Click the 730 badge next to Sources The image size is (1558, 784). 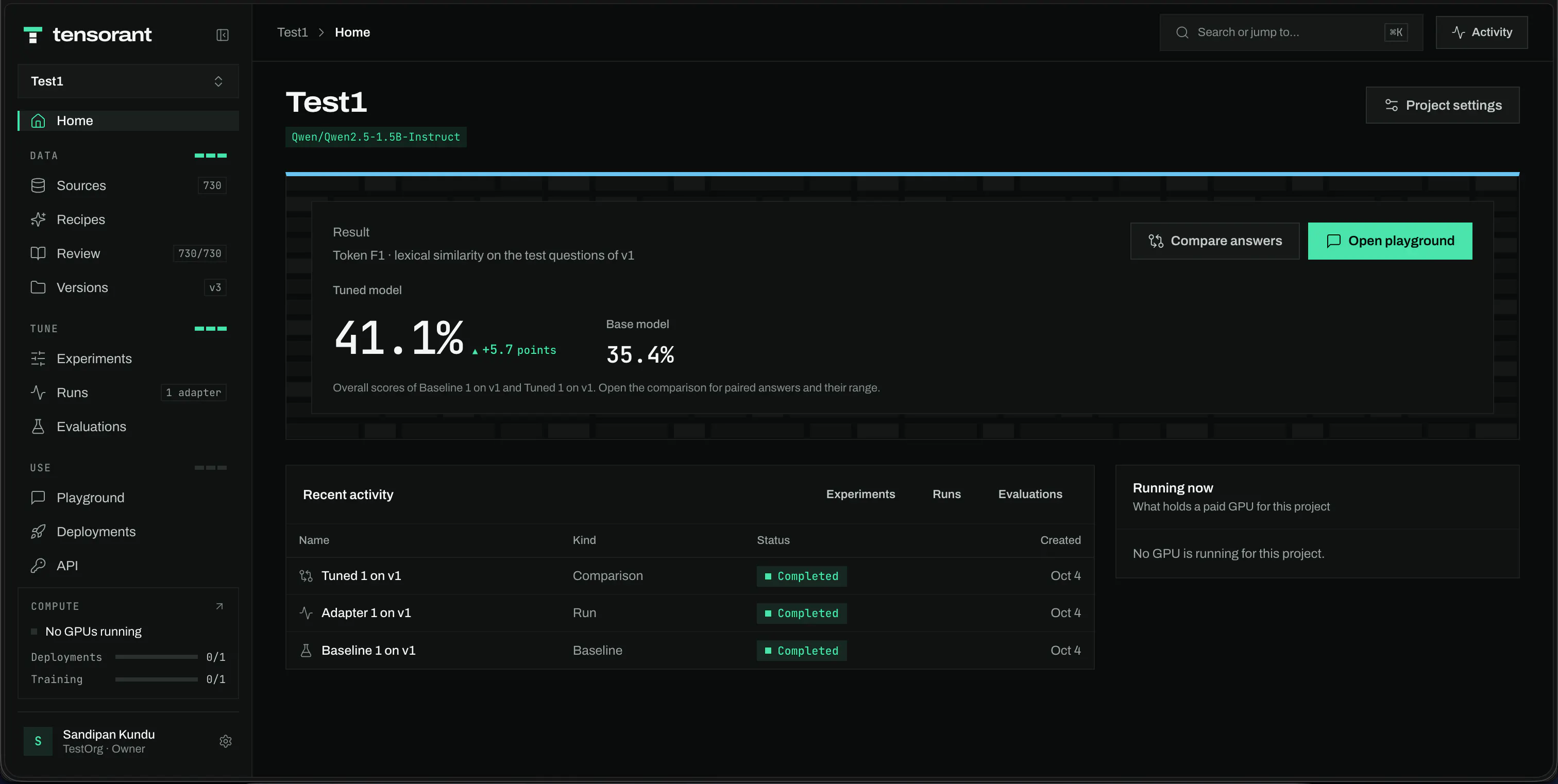(x=212, y=185)
